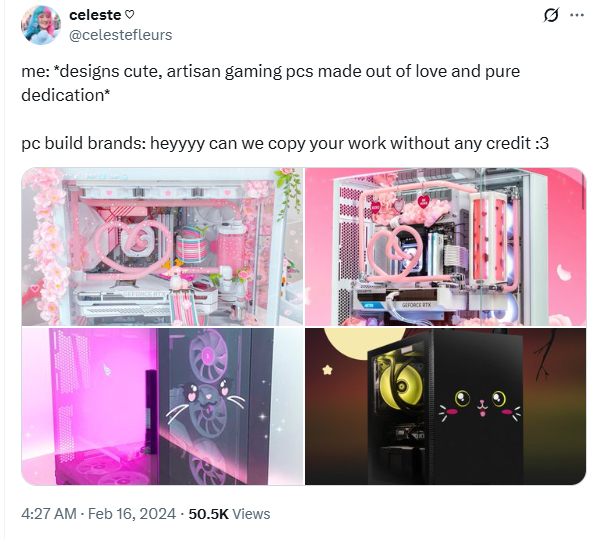This screenshot has width=601, height=539.
Task: Open the @celestefleurs handle link
Action: tap(120, 35)
